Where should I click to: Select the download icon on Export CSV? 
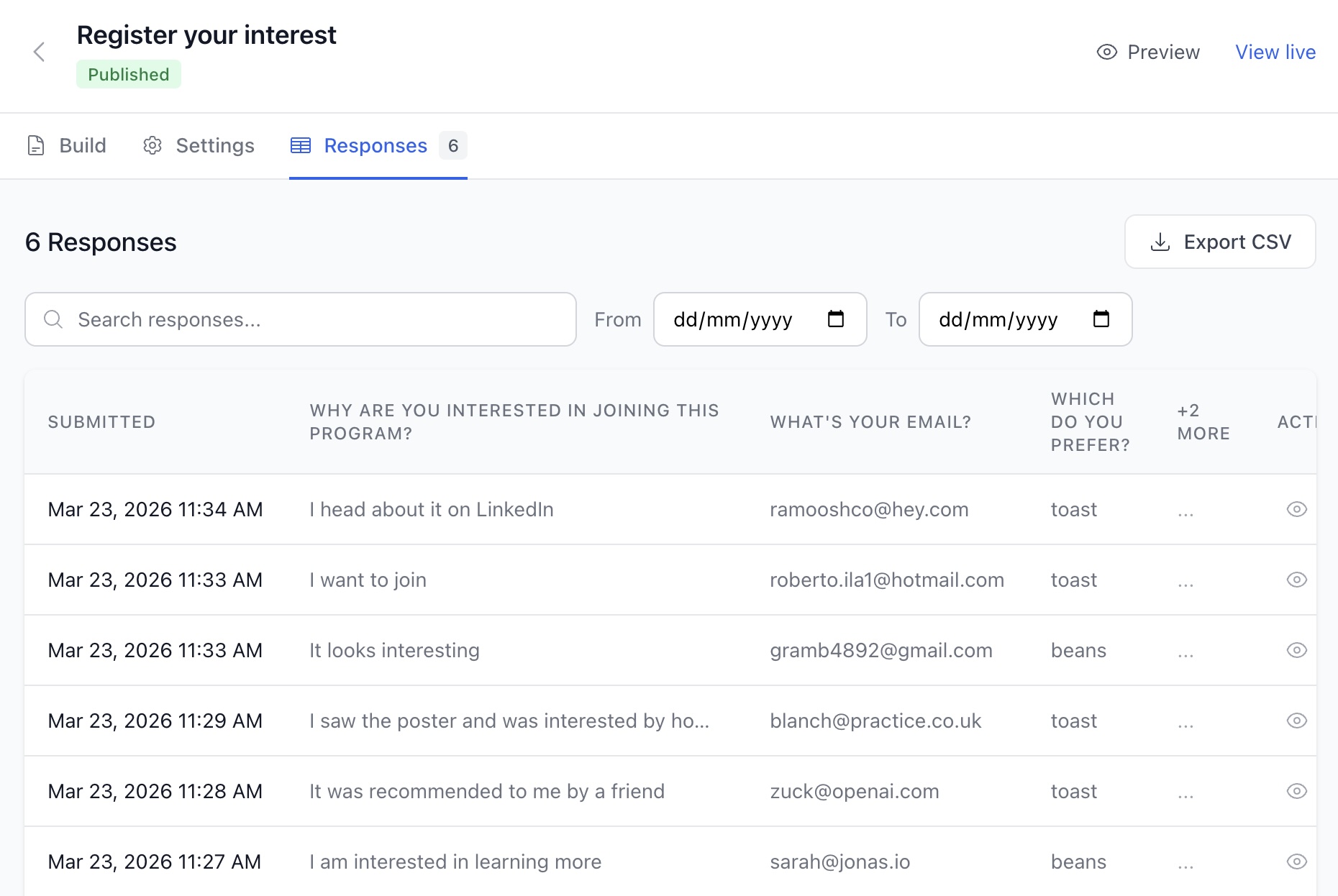click(1160, 242)
